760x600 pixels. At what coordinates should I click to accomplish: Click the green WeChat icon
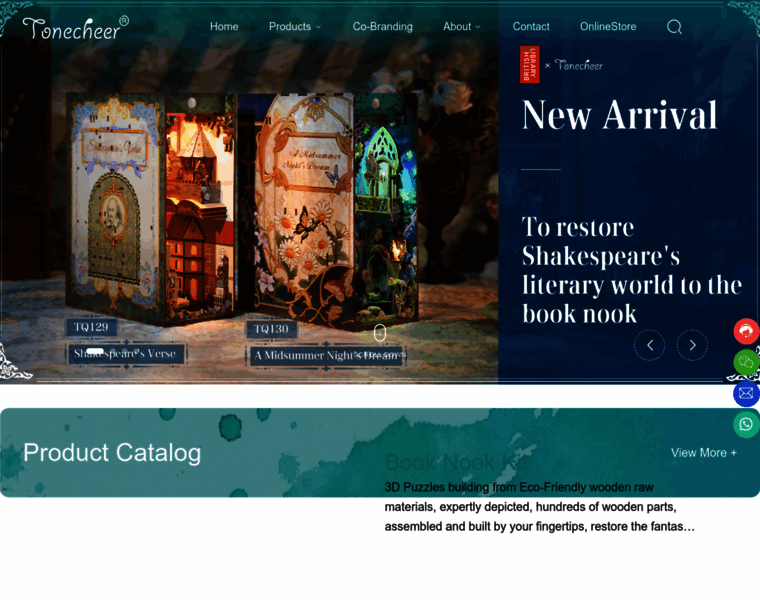tap(746, 362)
